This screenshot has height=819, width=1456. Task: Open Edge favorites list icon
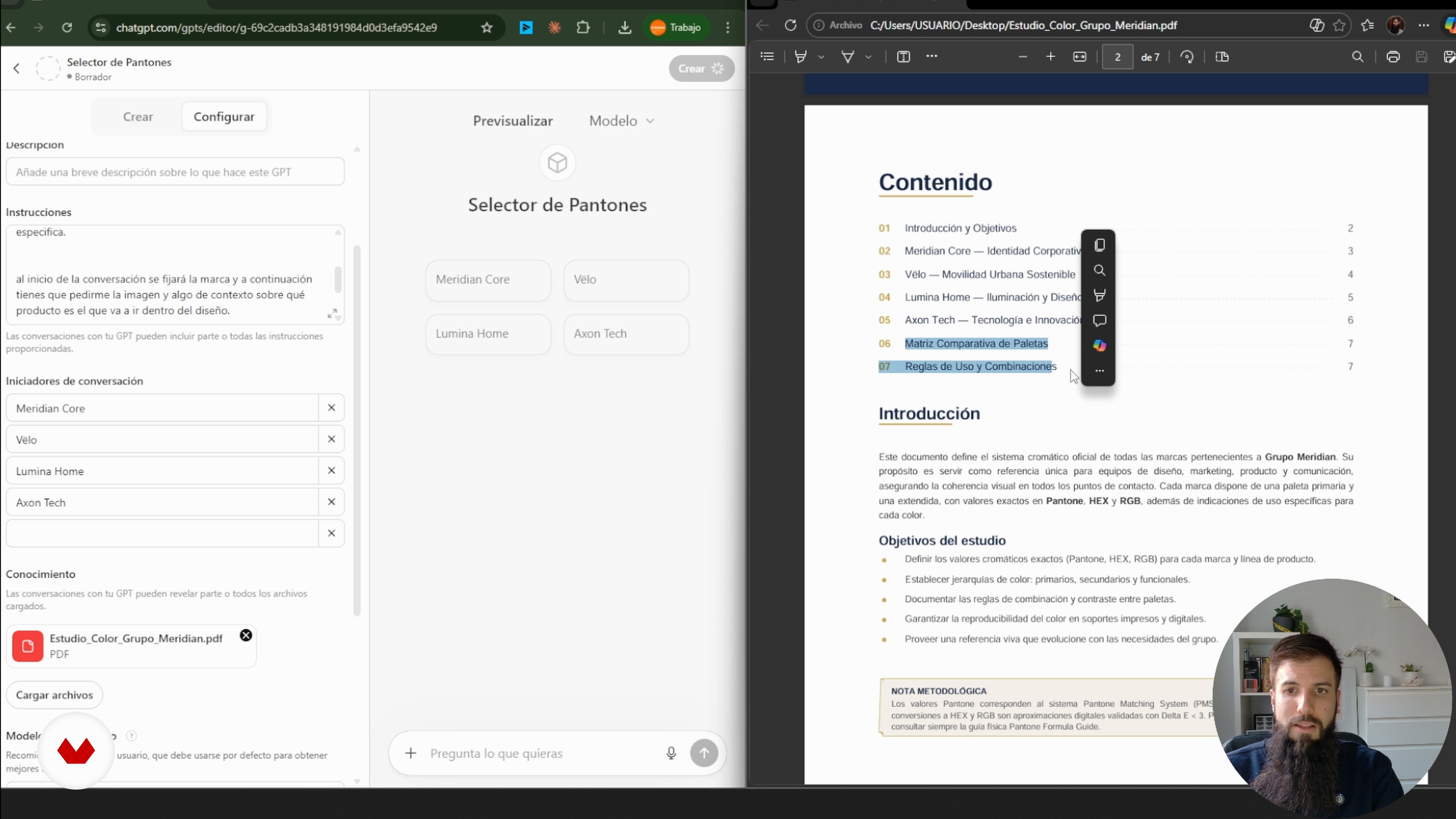click(1367, 25)
